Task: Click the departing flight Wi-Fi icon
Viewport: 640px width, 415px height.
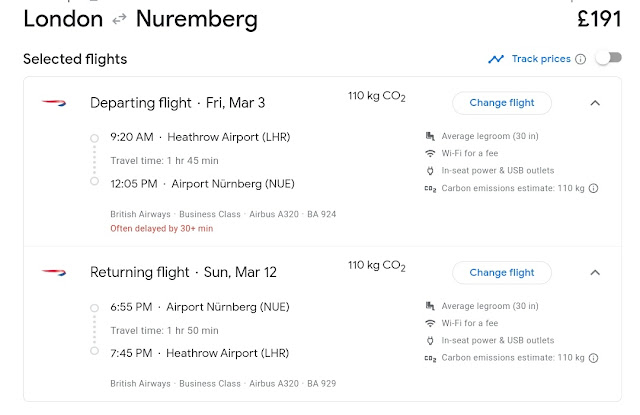Action: pos(430,153)
